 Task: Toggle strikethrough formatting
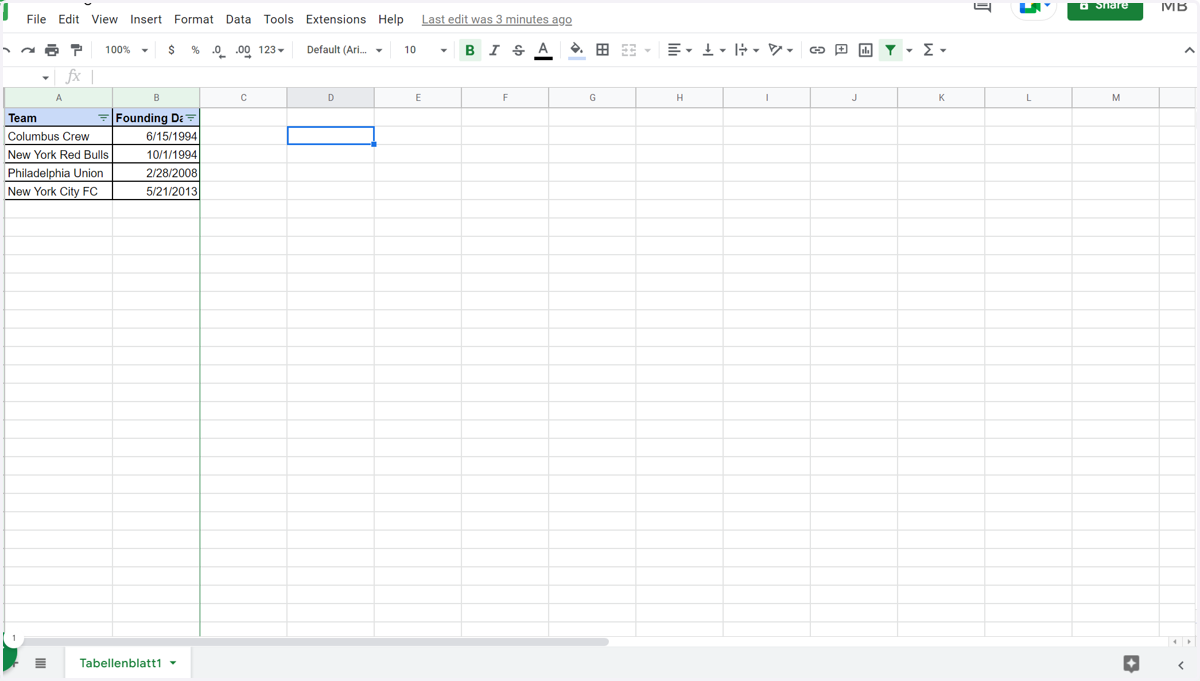coord(518,50)
